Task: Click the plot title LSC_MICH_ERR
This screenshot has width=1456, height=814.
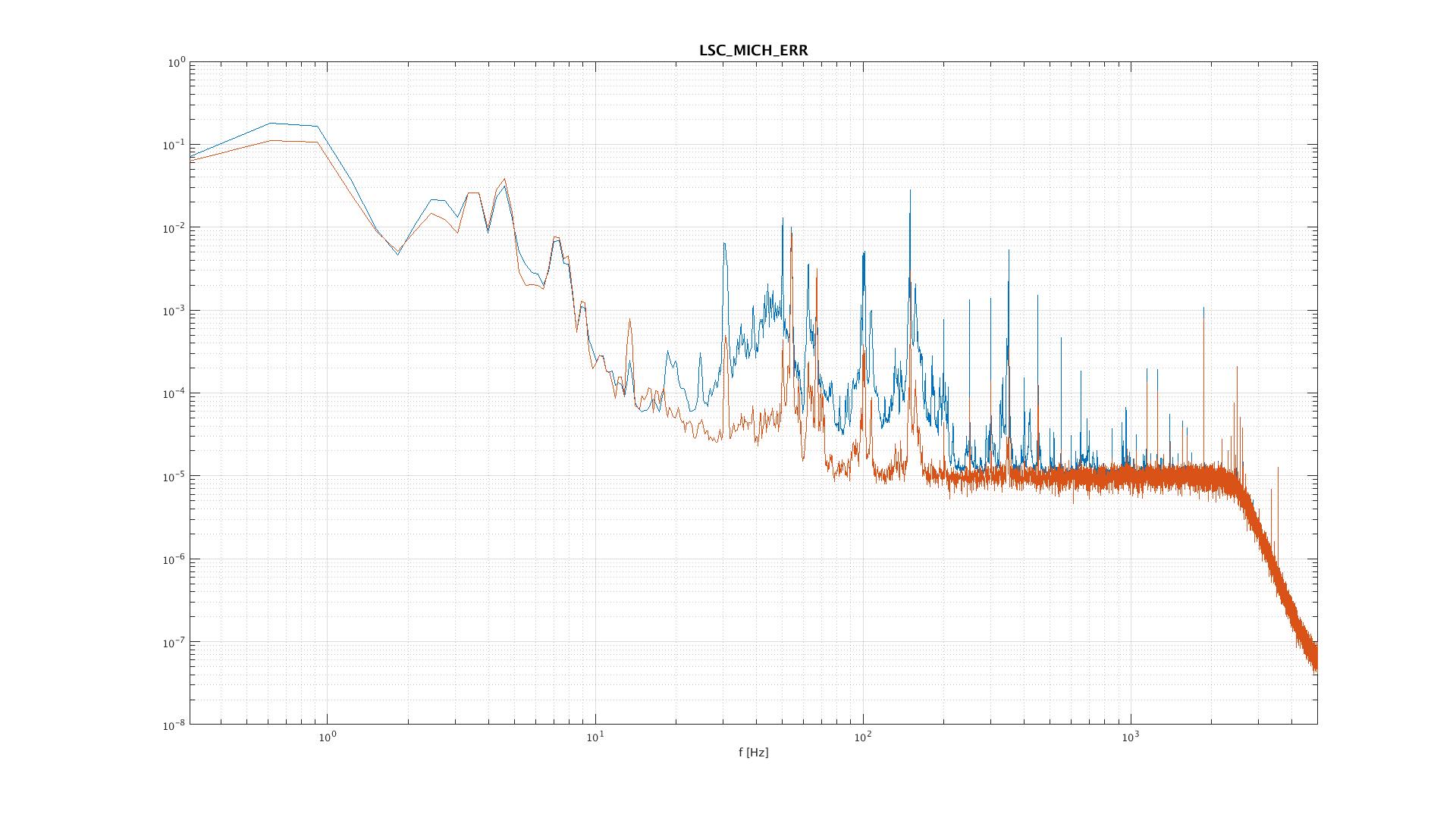Action: pos(753,51)
